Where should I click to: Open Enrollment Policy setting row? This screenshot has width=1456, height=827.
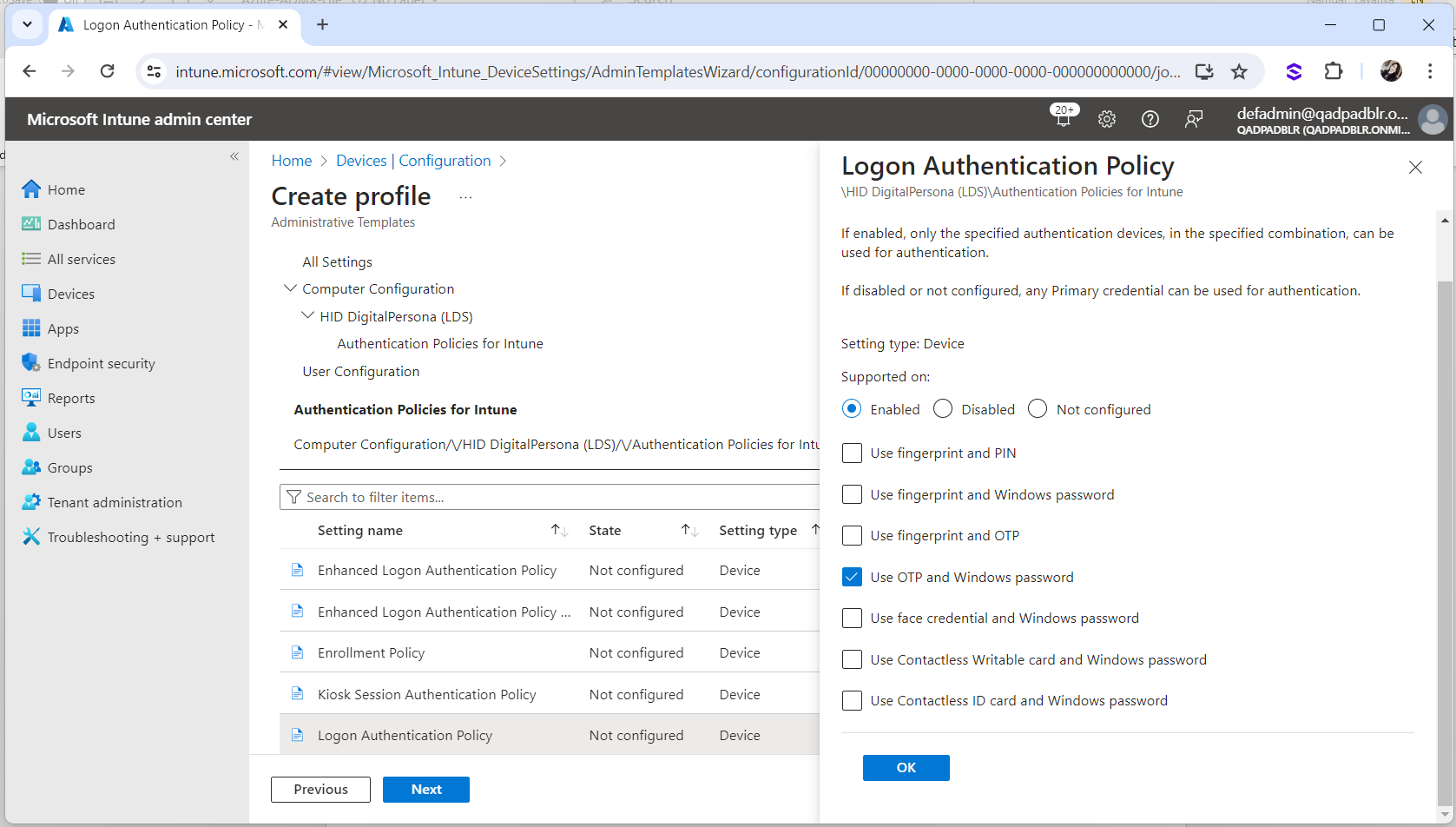(x=549, y=652)
